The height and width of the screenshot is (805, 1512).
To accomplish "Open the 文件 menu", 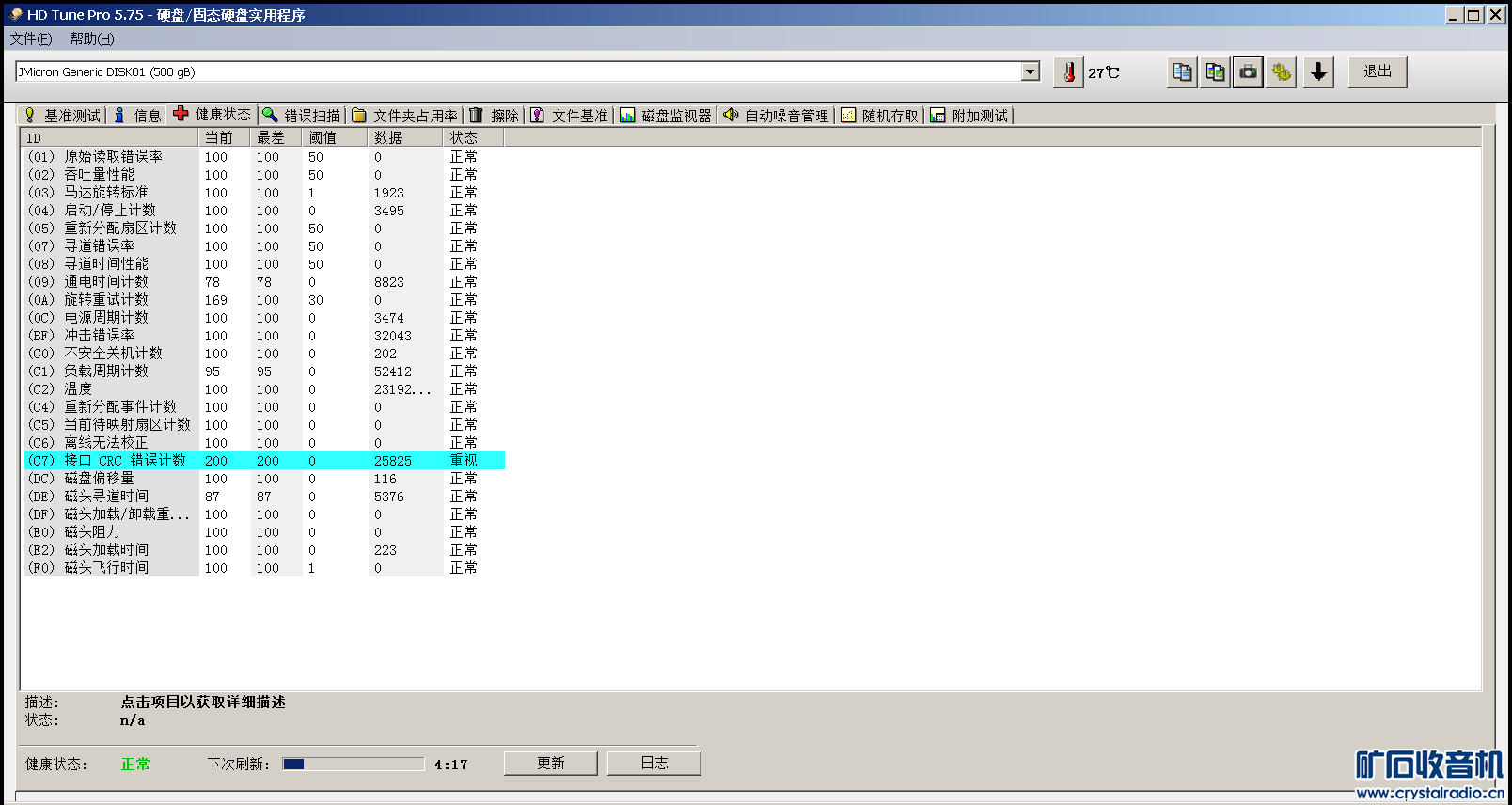I will coord(31,39).
